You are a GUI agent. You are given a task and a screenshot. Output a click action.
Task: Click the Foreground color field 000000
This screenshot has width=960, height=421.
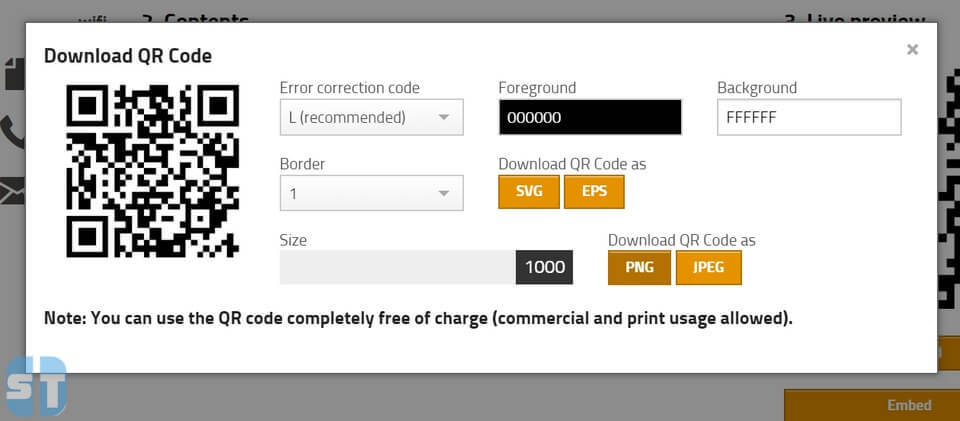590,117
